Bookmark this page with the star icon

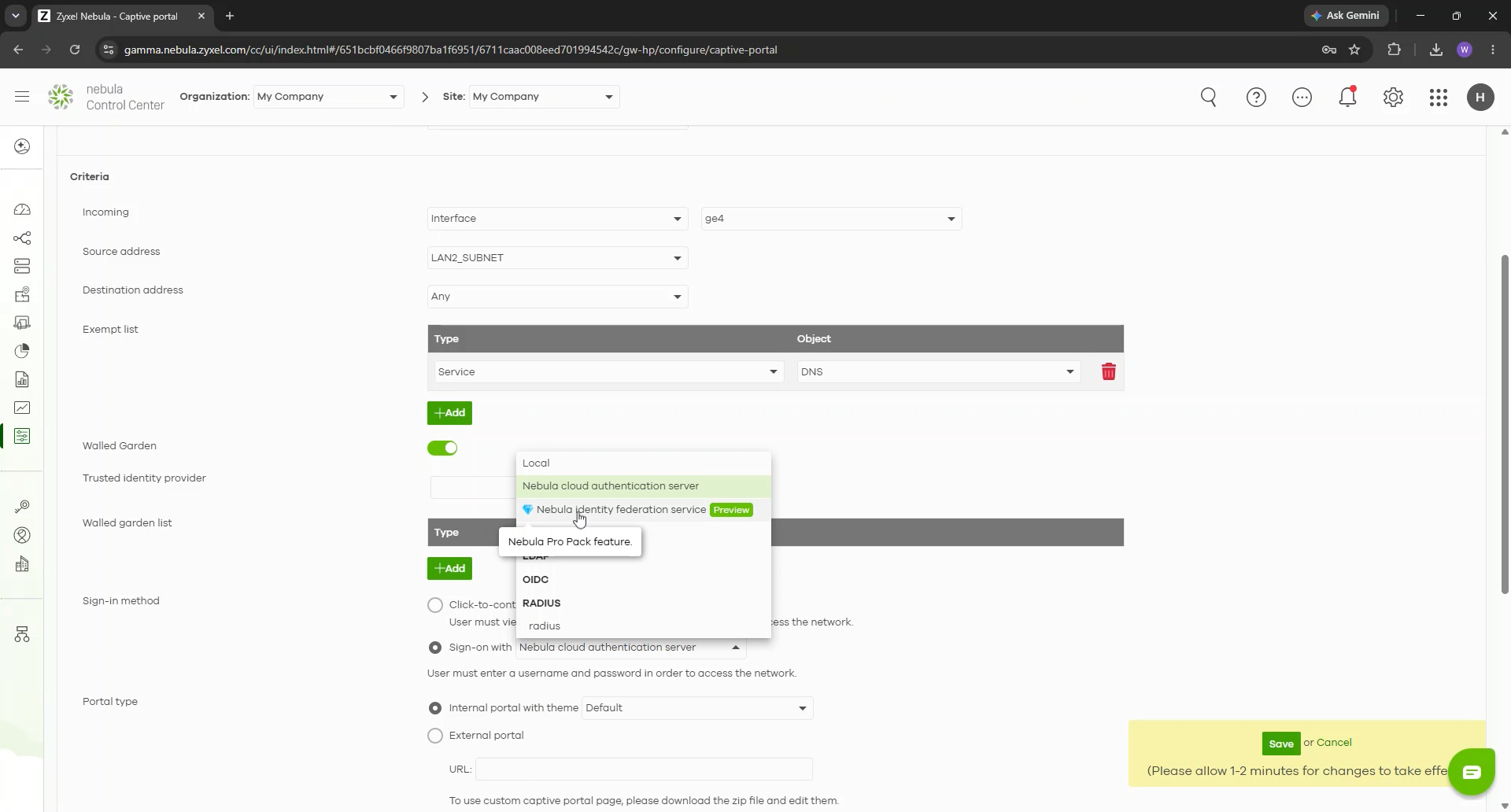tap(1354, 50)
